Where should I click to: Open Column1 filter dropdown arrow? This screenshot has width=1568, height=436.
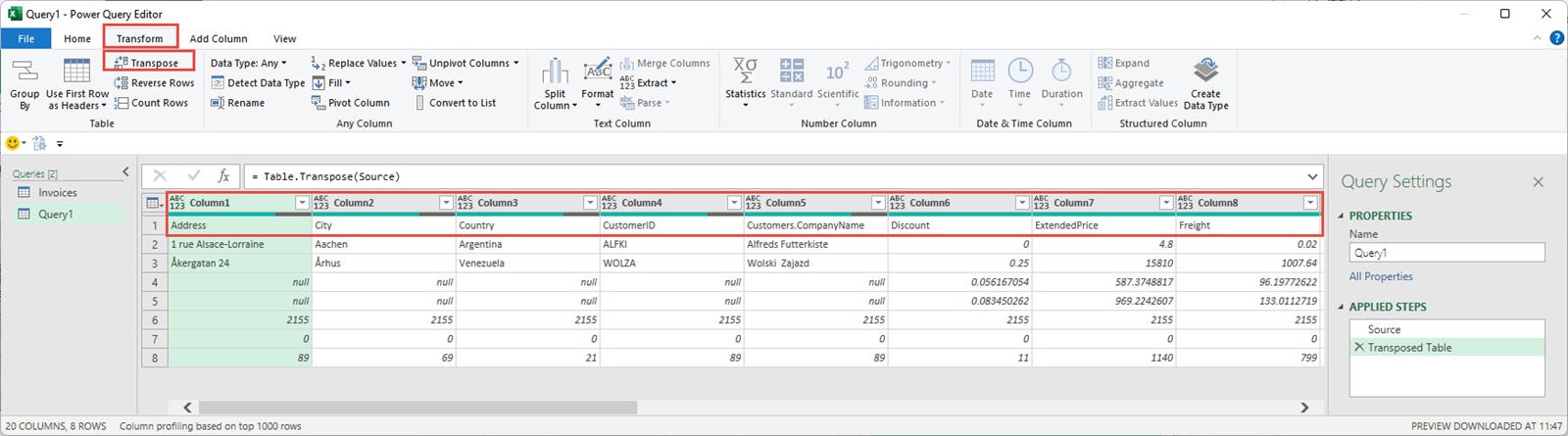[x=302, y=203]
